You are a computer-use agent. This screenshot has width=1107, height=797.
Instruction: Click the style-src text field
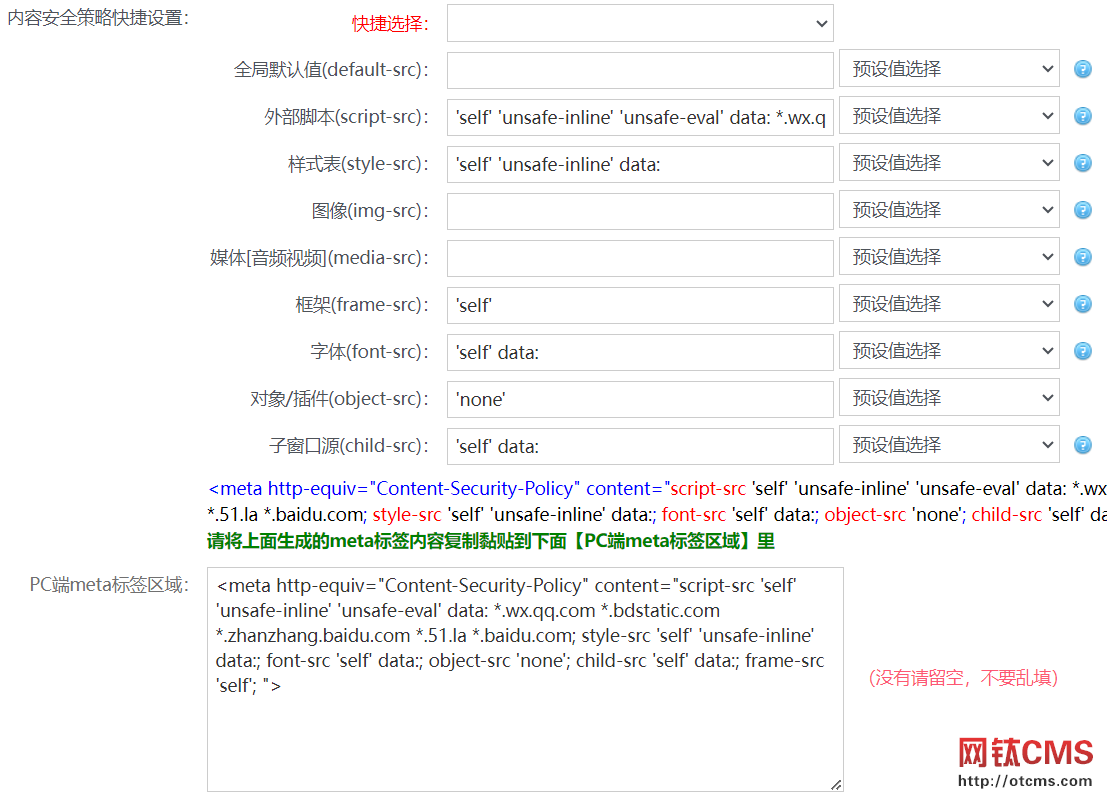pos(639,163)
